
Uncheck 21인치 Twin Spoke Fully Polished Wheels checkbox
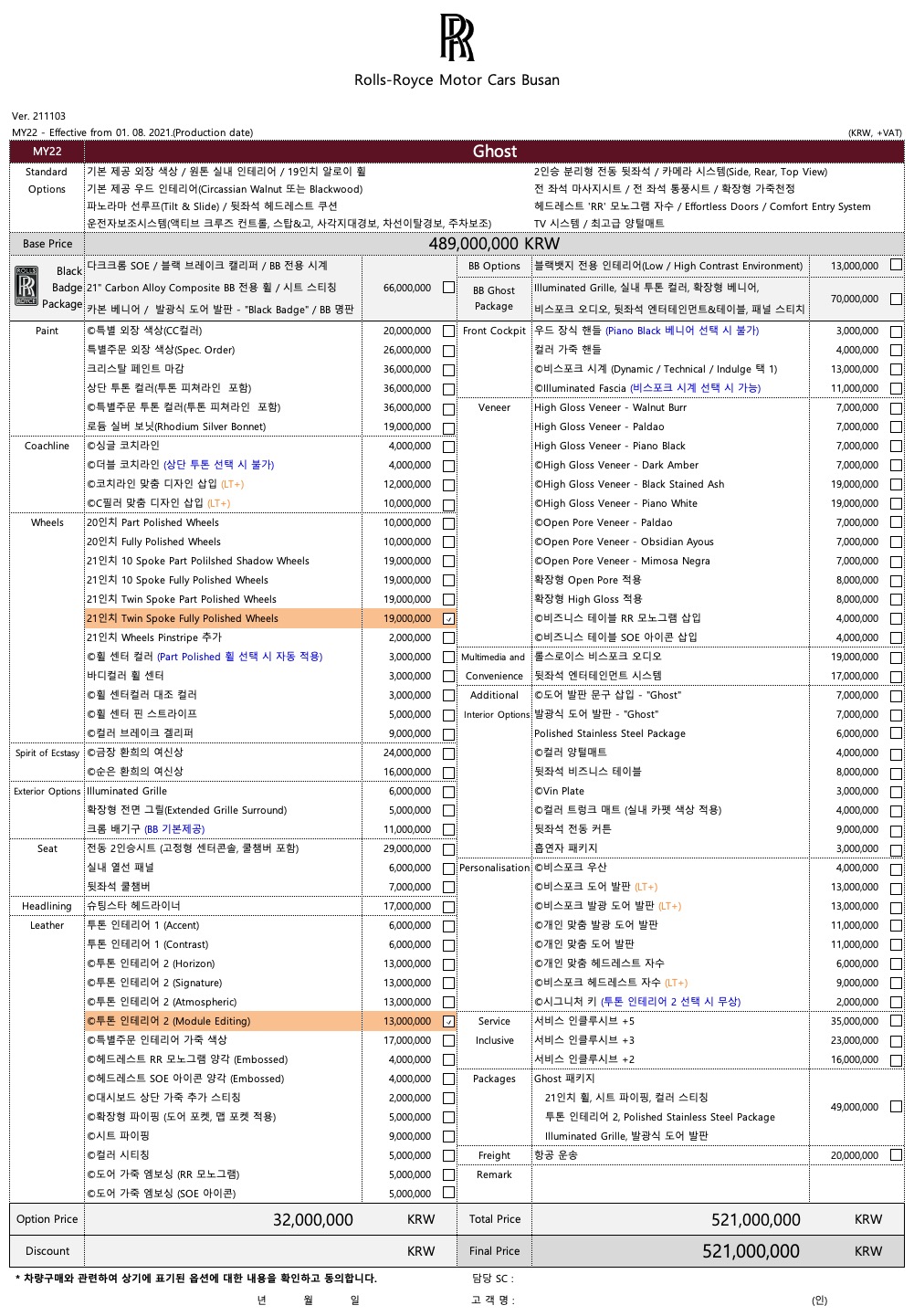pyautogui.click(x=448, y=619)
